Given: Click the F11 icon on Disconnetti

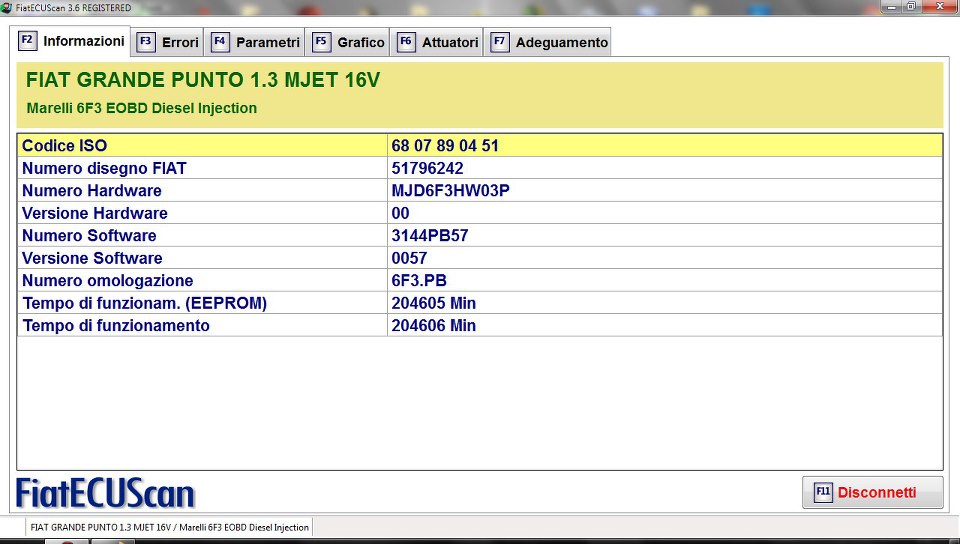Looking at the screenshot, I should tap(823, 492).
